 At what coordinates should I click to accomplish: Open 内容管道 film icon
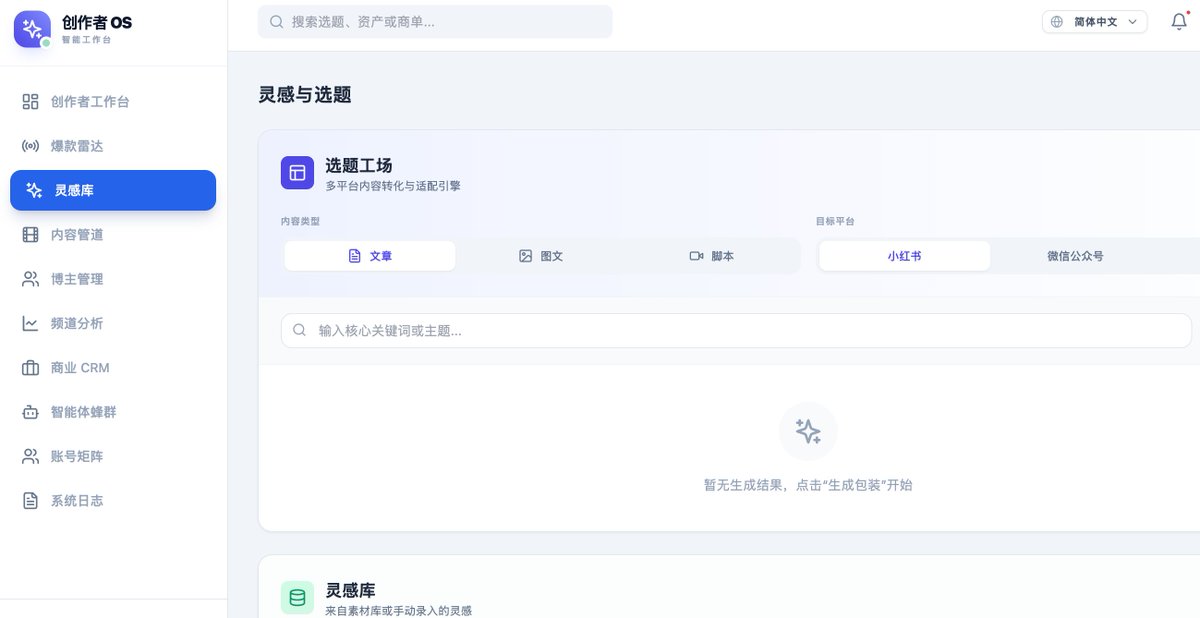(x=31, y=235)
